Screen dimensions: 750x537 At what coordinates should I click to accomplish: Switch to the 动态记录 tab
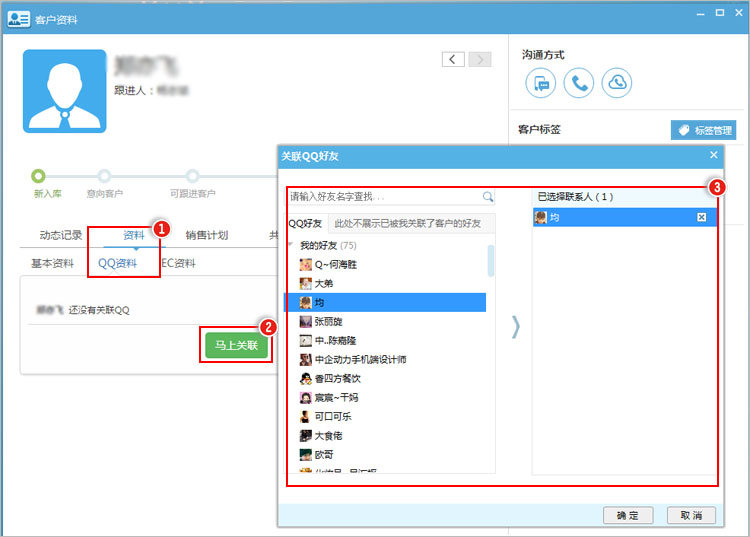coord(61,235)
